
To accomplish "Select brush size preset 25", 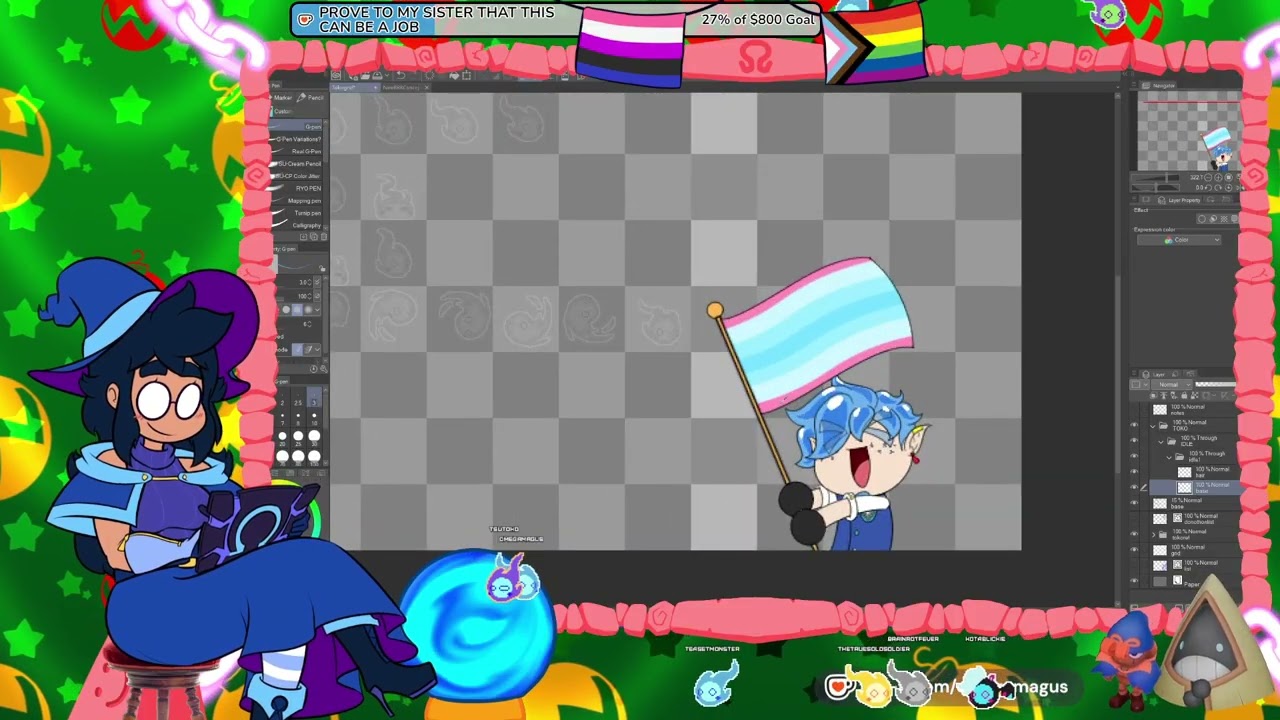I will (x=297, y=443).
